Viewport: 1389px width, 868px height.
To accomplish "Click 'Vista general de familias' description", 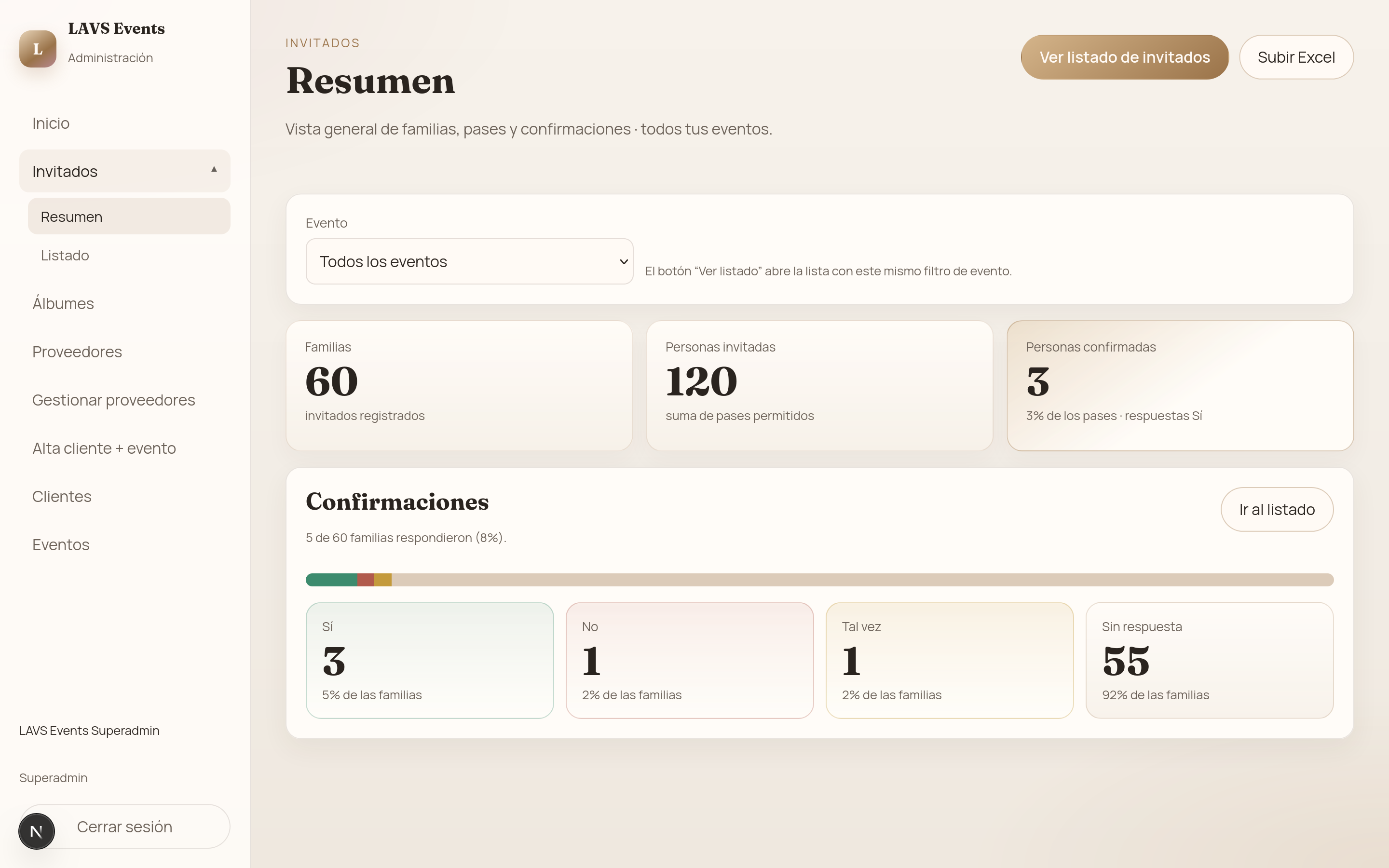I will (529, 129).
